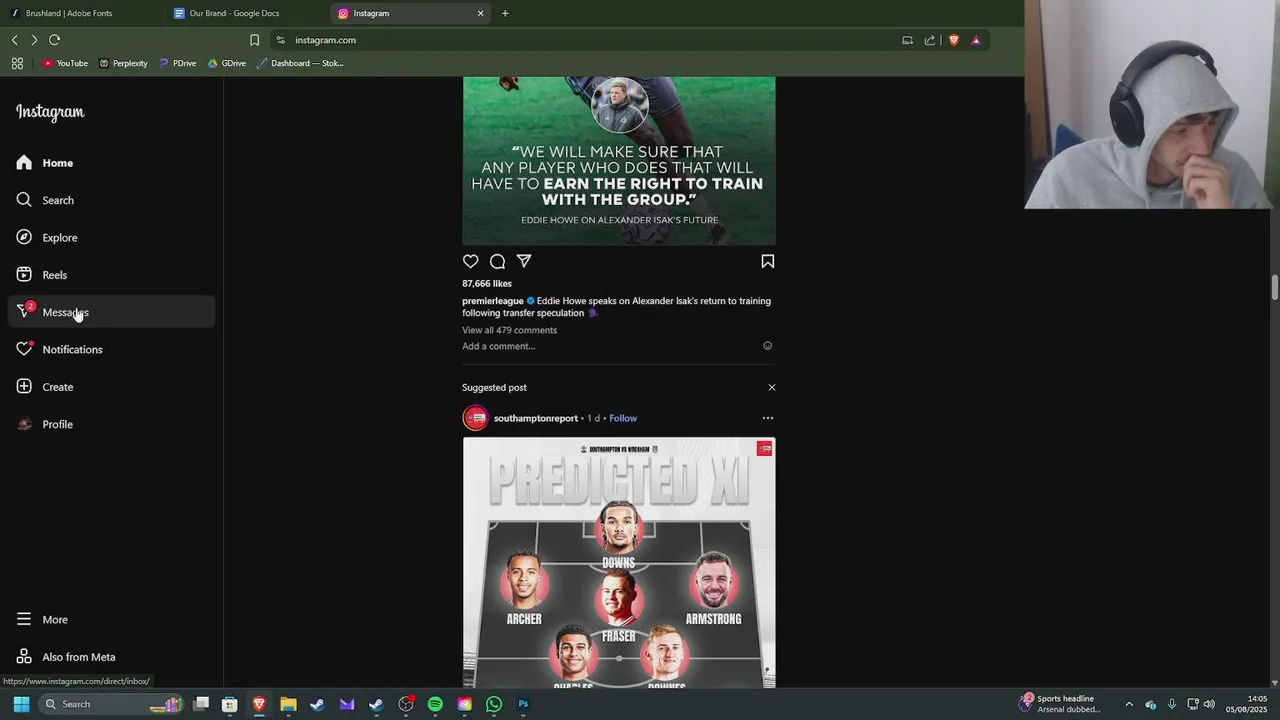Viewport: 1280px width, 720px height.
Task: Install or cast via the address bar screen icon
Action: click(x=907, y=40)
